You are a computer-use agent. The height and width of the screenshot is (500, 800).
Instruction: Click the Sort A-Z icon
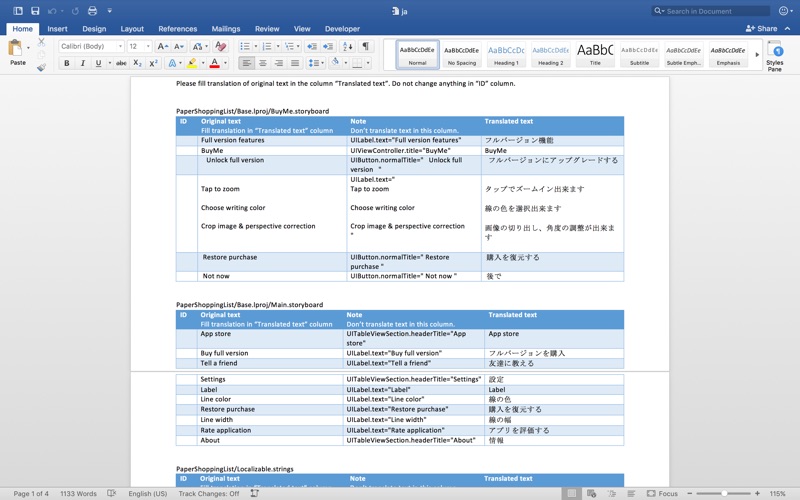point(347,46)
